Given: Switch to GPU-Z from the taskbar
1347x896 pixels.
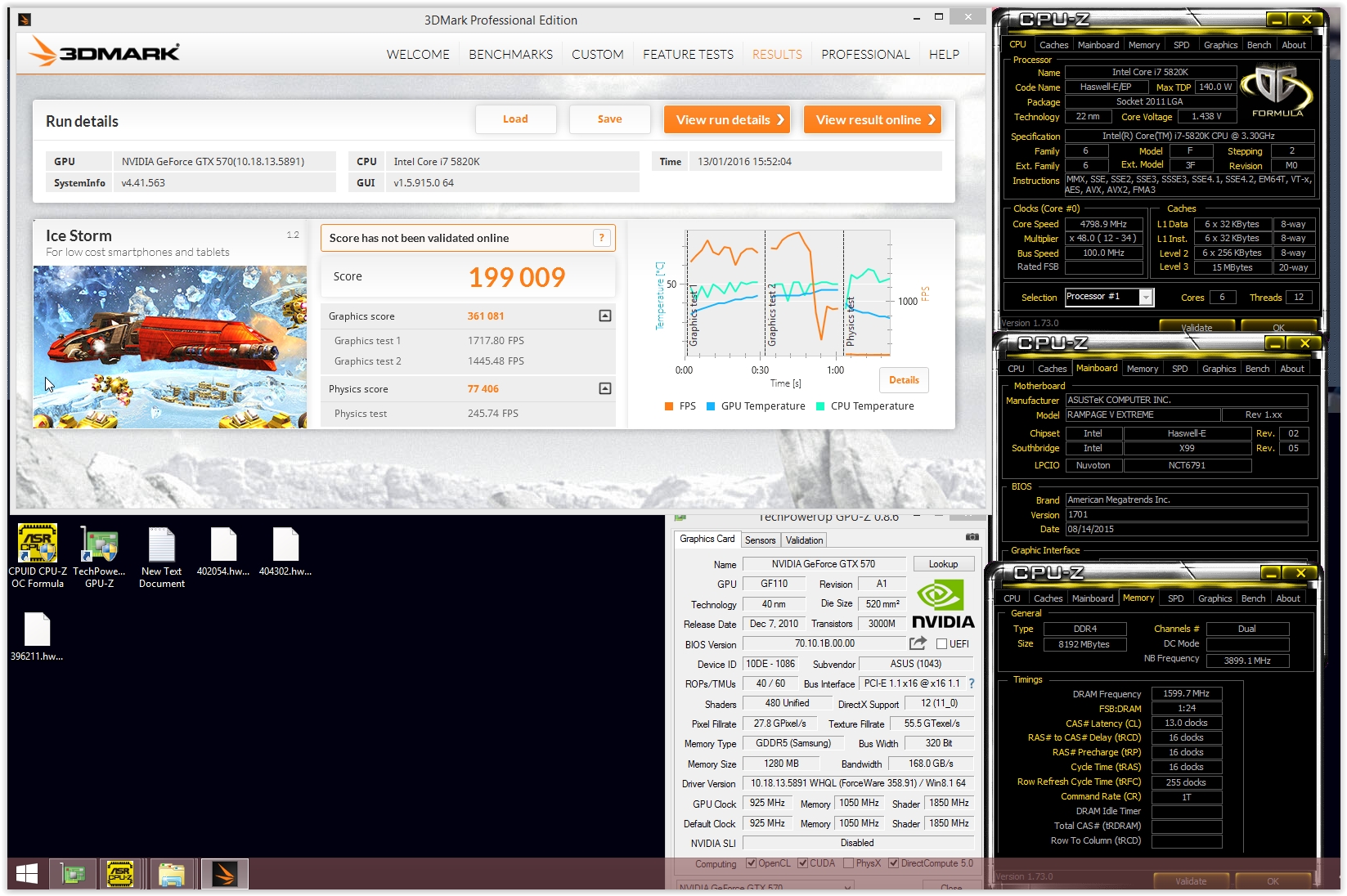Looking at the screenshot, I should (x=74, y=875).
